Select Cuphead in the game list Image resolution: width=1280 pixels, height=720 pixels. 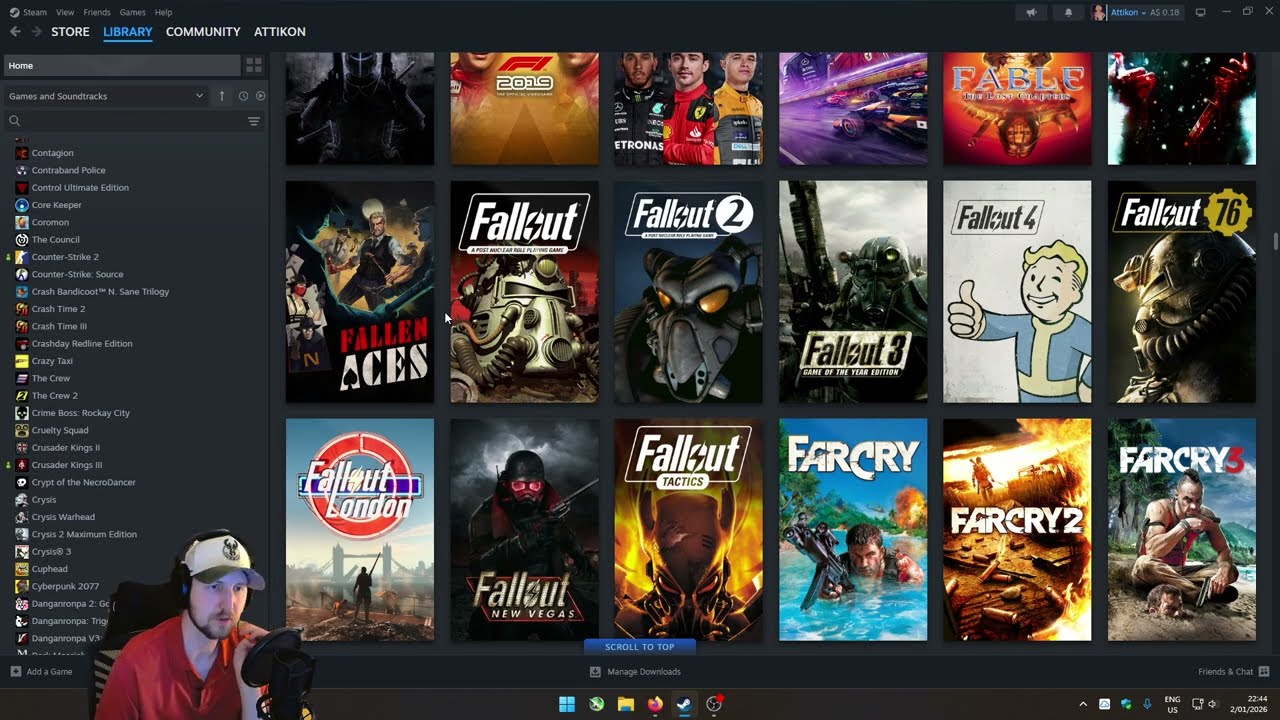(50, 569)
